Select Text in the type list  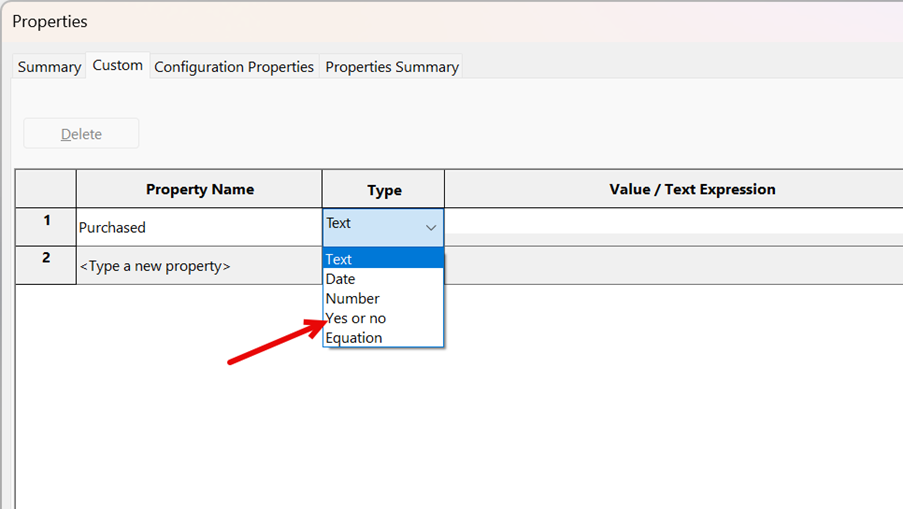383,259
